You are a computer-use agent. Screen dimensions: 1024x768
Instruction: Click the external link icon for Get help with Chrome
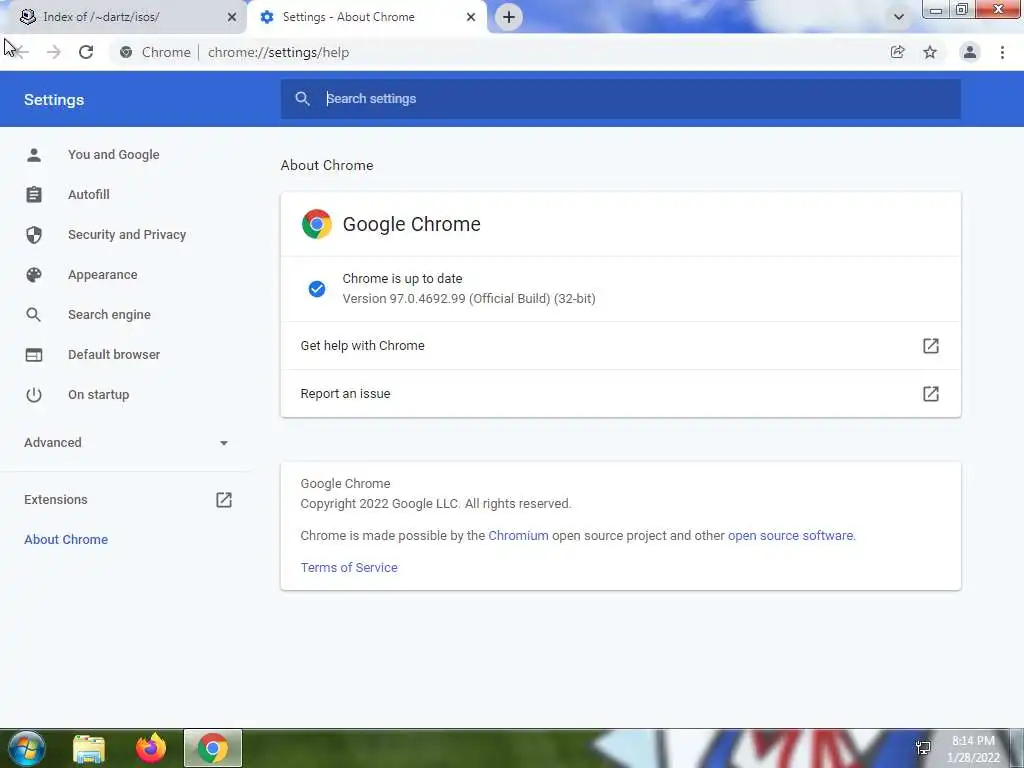pyautogui.click(x=931, y=345)
